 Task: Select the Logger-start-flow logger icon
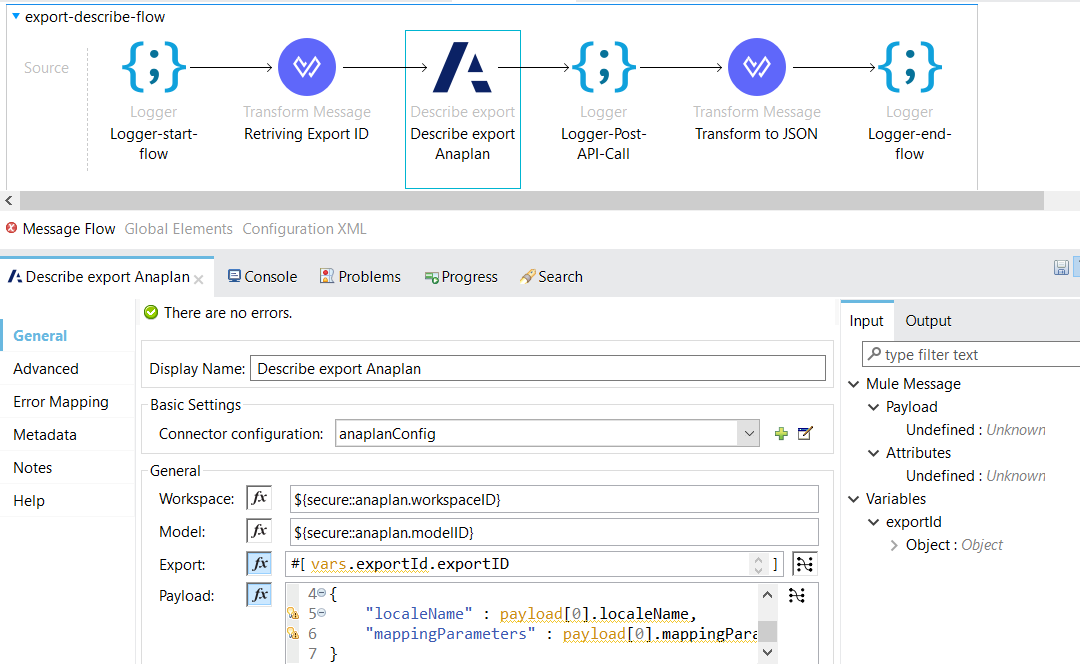154,67
